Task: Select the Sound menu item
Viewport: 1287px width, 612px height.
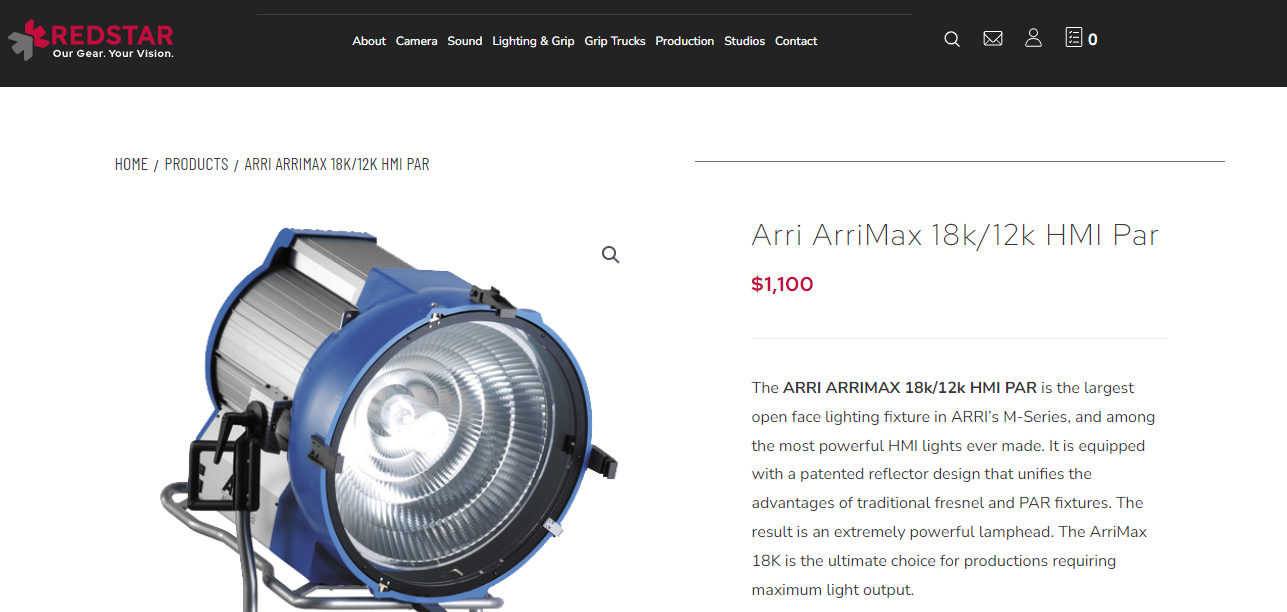Action: click(x=465, y=41)
